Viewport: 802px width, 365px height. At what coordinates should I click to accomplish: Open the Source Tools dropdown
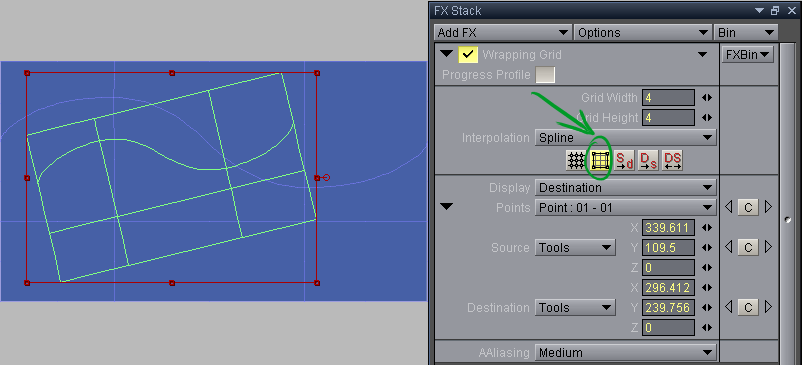coord(575,248)
